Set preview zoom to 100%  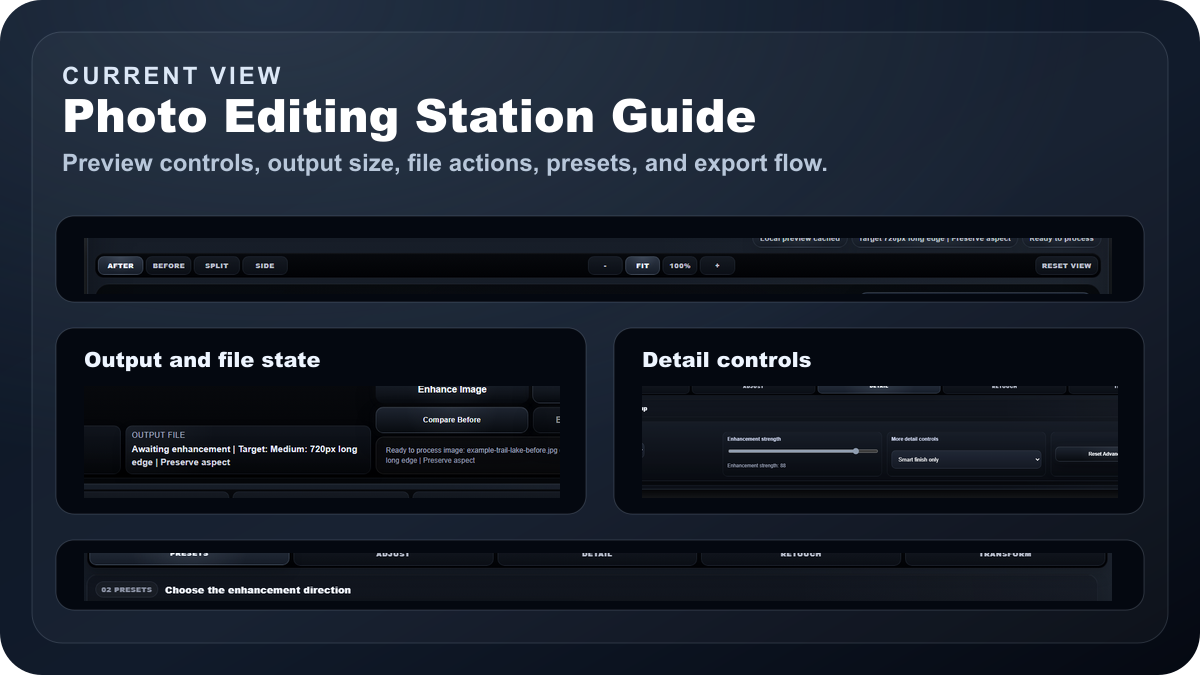680,266
